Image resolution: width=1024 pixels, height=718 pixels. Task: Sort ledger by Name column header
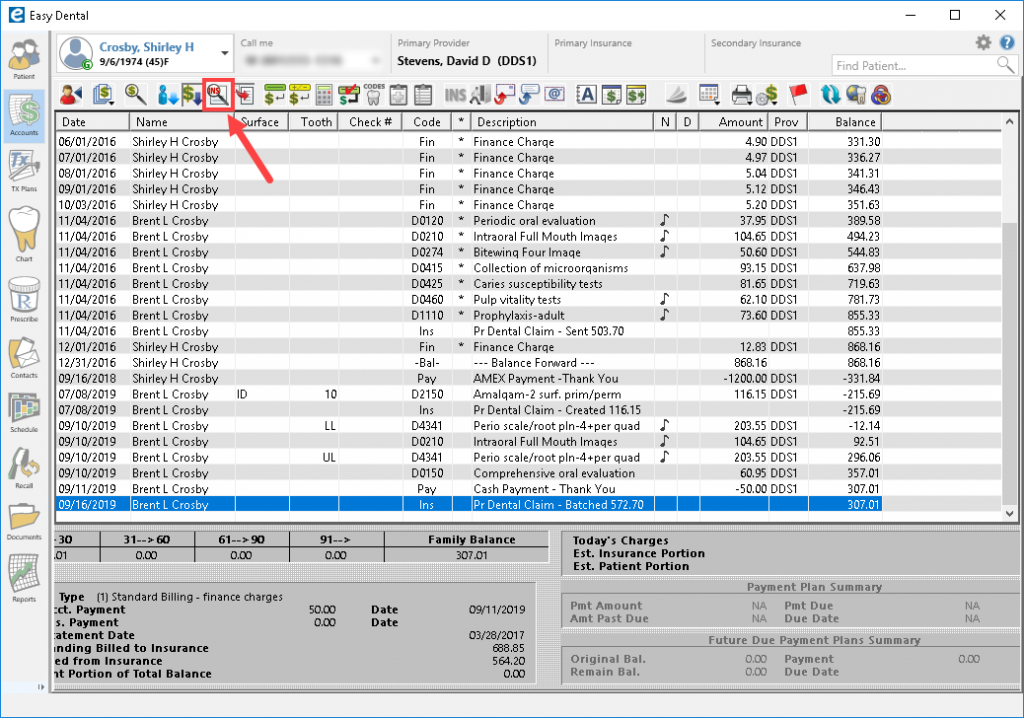[x=182, y=122]
